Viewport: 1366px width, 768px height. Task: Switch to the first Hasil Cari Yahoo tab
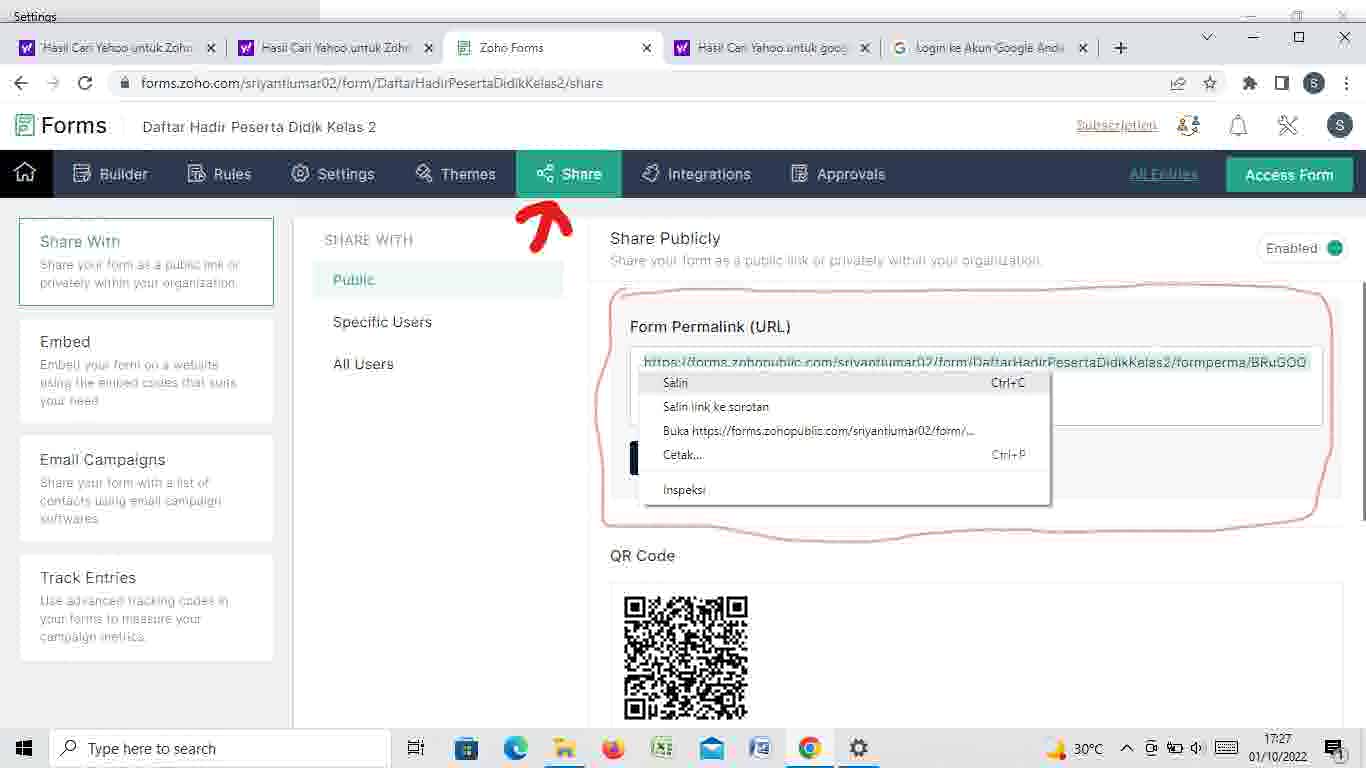coord(117,48)
